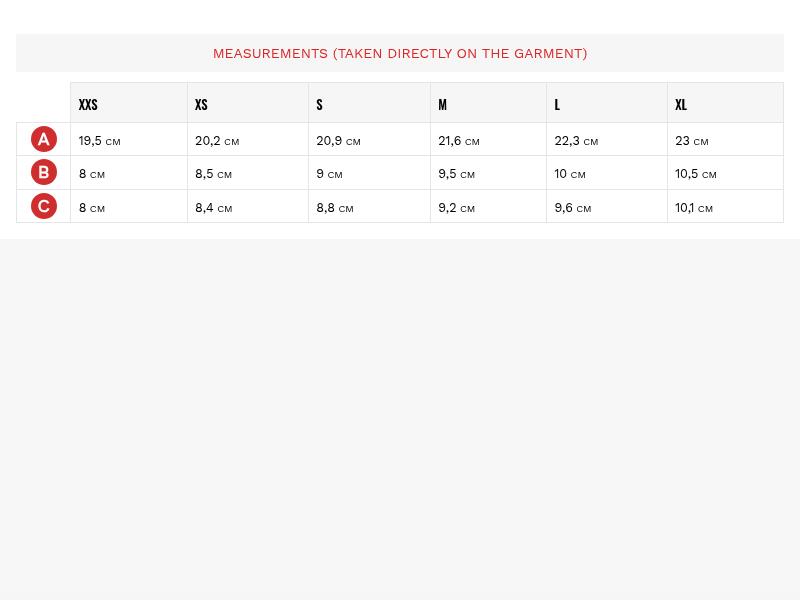The height and width of the screenshot is (600, 800).
Task: Click the 21,6 cm measurement cell
Action: 459,140
